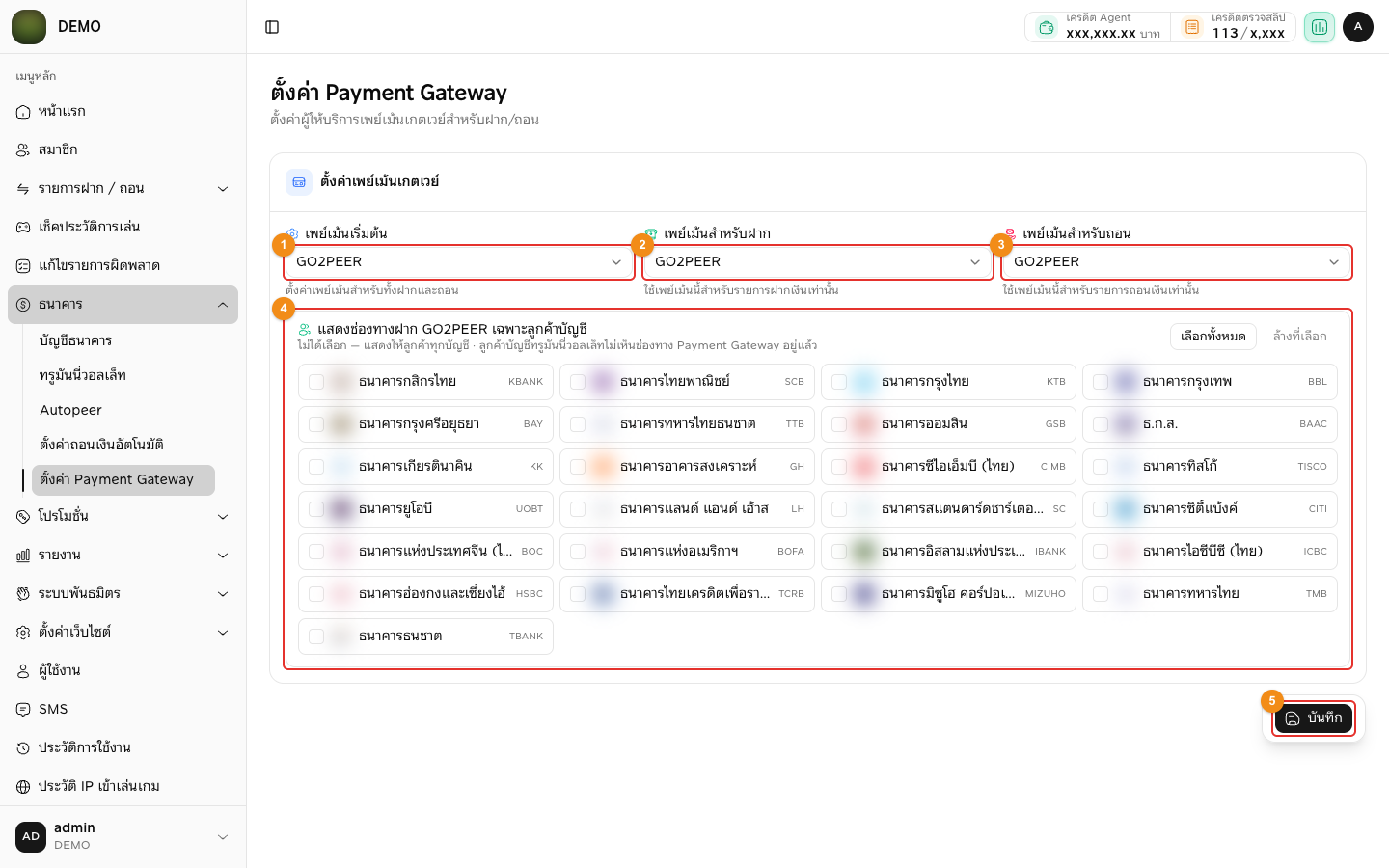The height and width of the screenshot is (868, 1389).
Task: Click the green chart icon in header
Action: point(1320,27)
